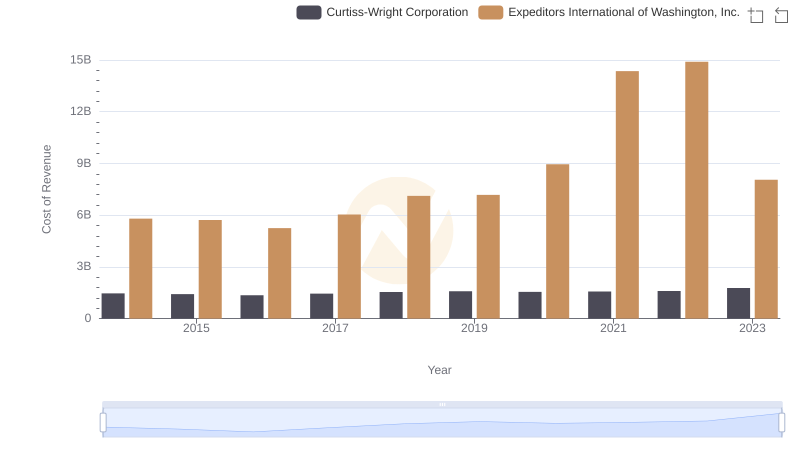Click the 15B y-axis label
The height and width of the screenshot is (461, 800).
[x=81, y=60]
